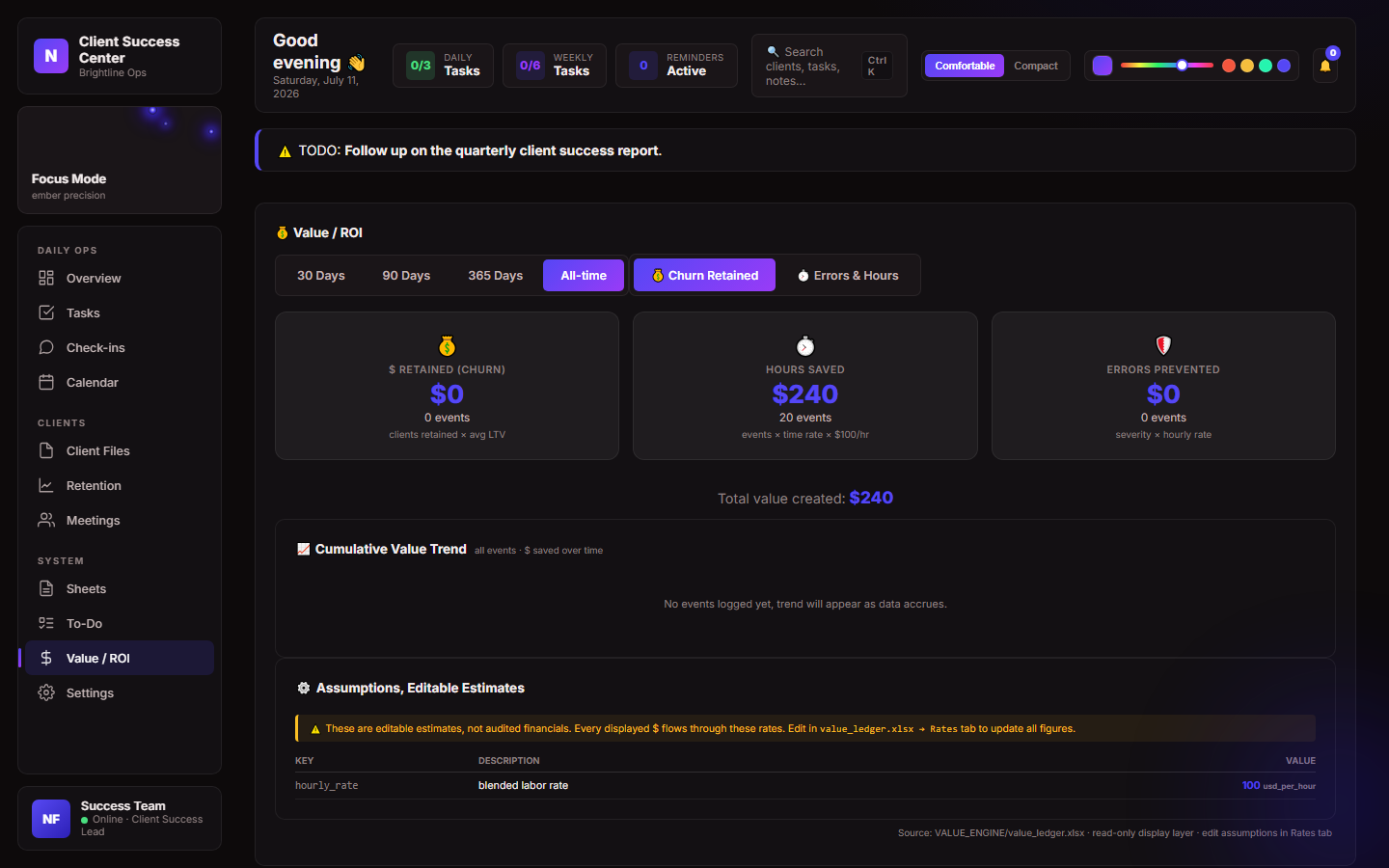Click the notification bell icon

[1325, 66]
